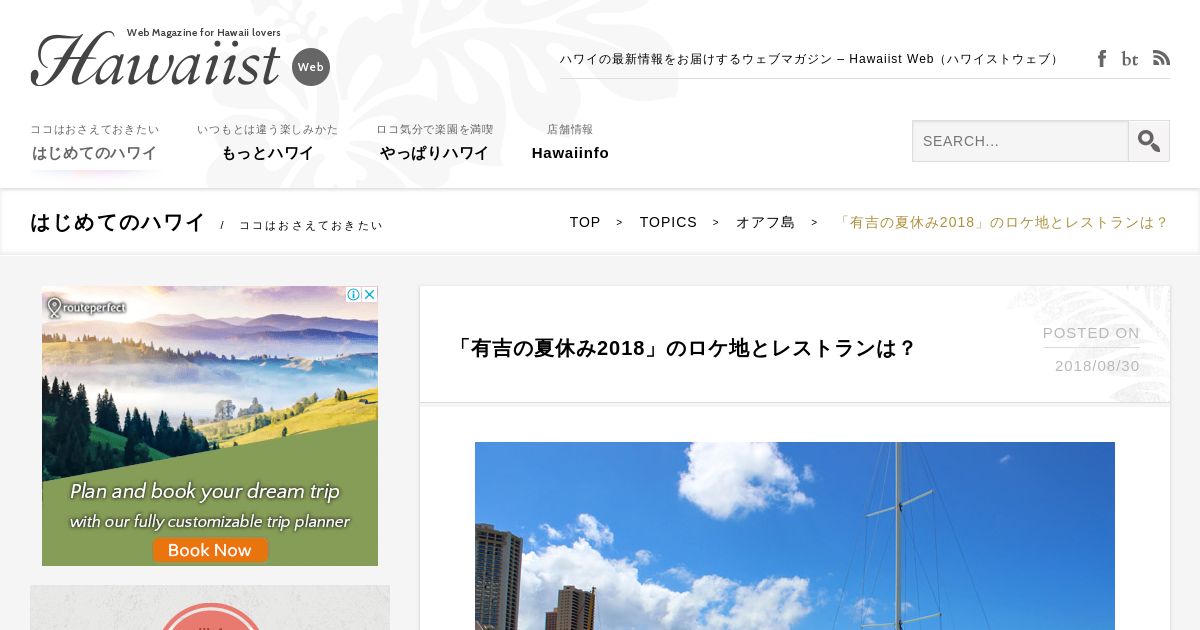The height and width of the screenshot is (630, 1200).
Task: Click the magnifying glass search button
Action: [x=1149, y=141]
